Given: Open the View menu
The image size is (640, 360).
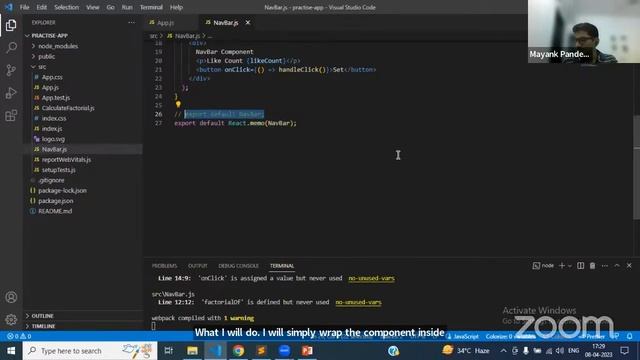Looking at the screenshot, I should pyautogui.click(x=93, y=7).
